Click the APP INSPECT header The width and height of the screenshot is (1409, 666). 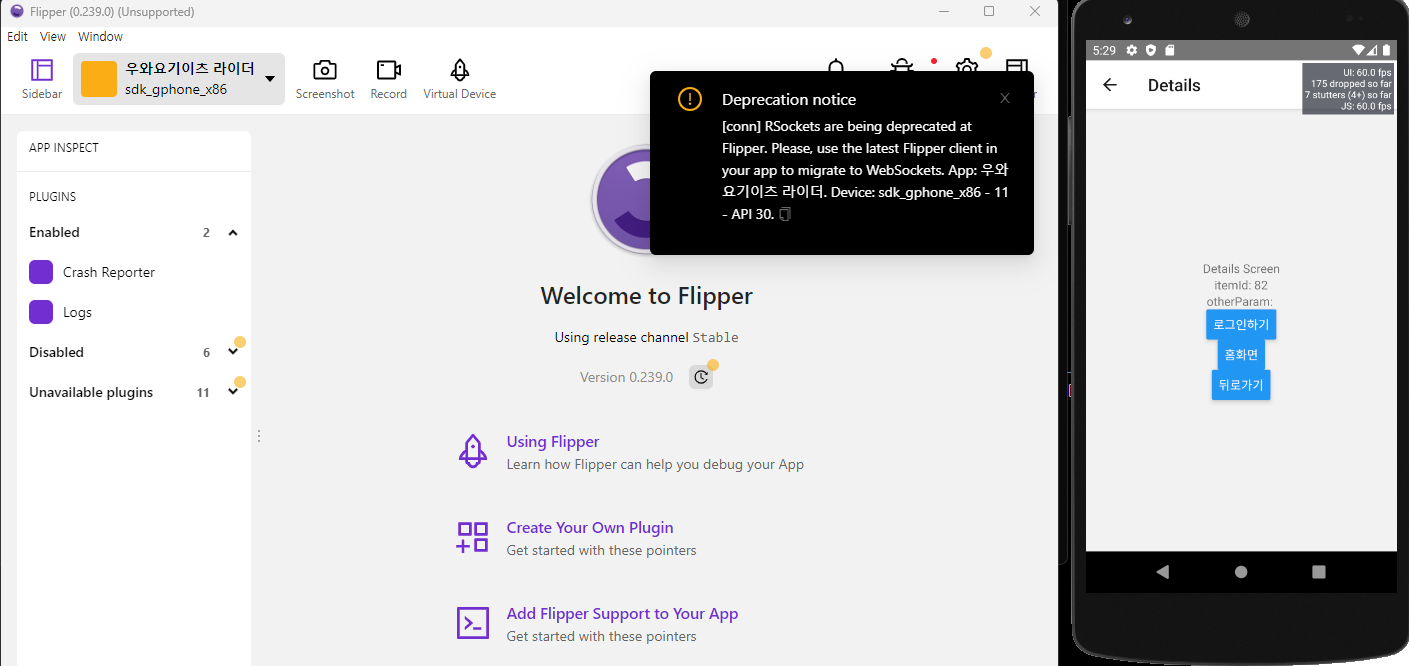click(64, 148)
